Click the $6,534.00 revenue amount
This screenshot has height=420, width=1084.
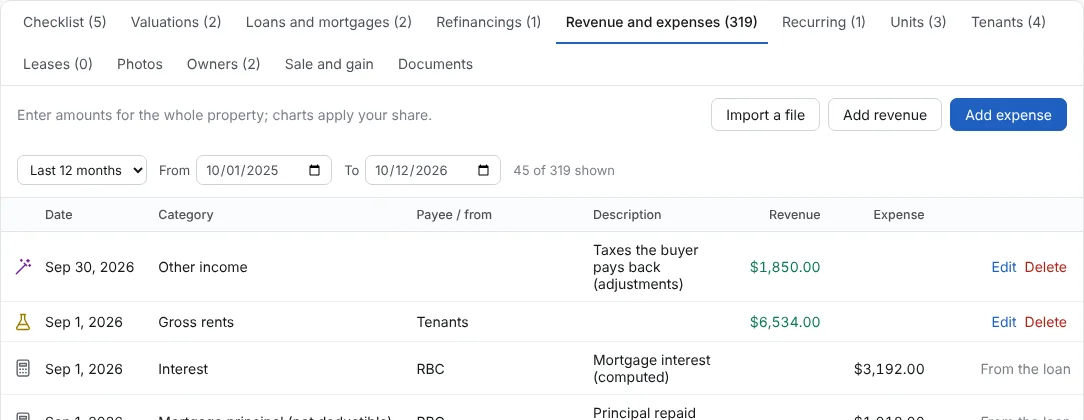(785, 322)
